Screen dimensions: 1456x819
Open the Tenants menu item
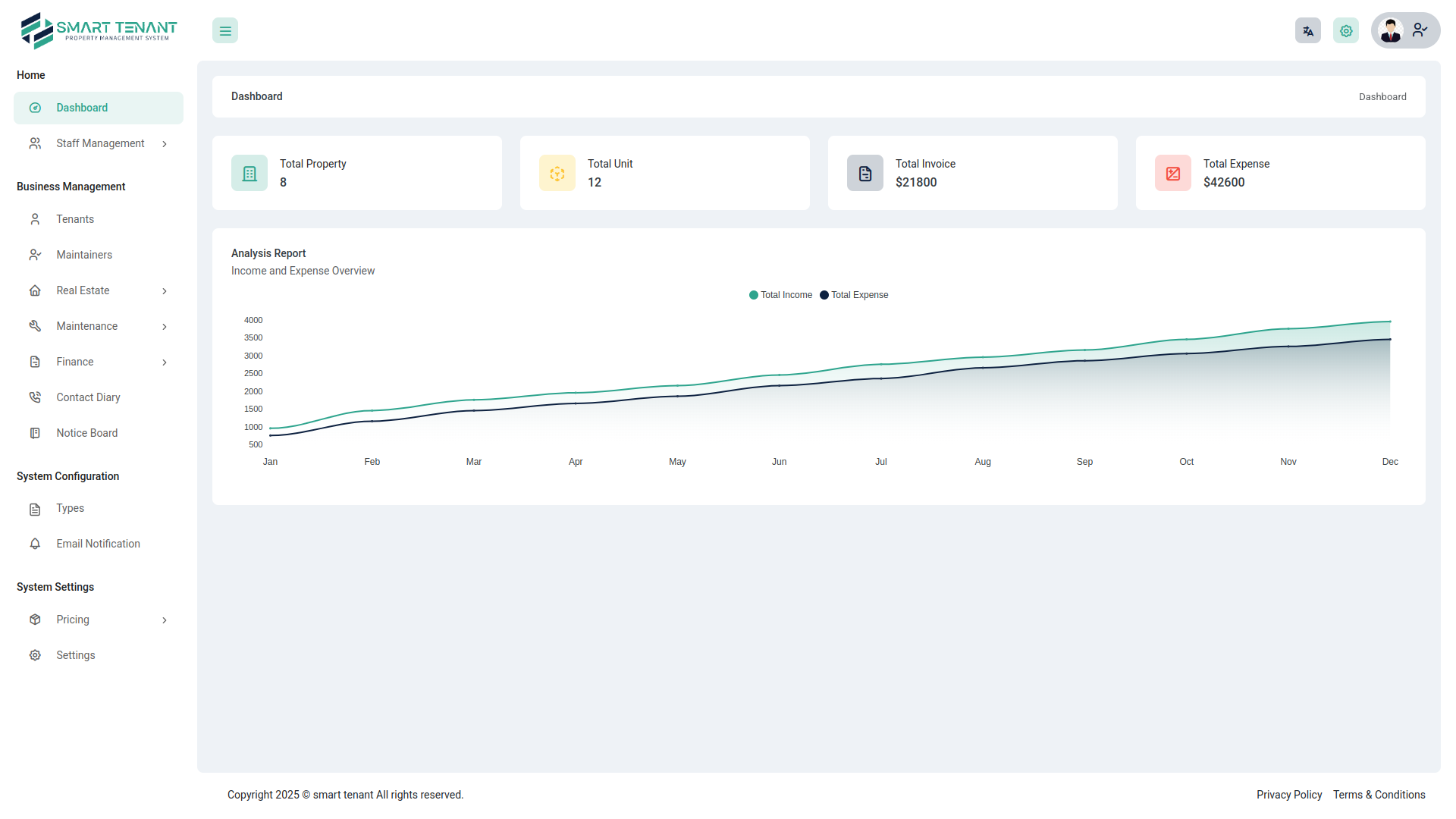click(75, 219)
